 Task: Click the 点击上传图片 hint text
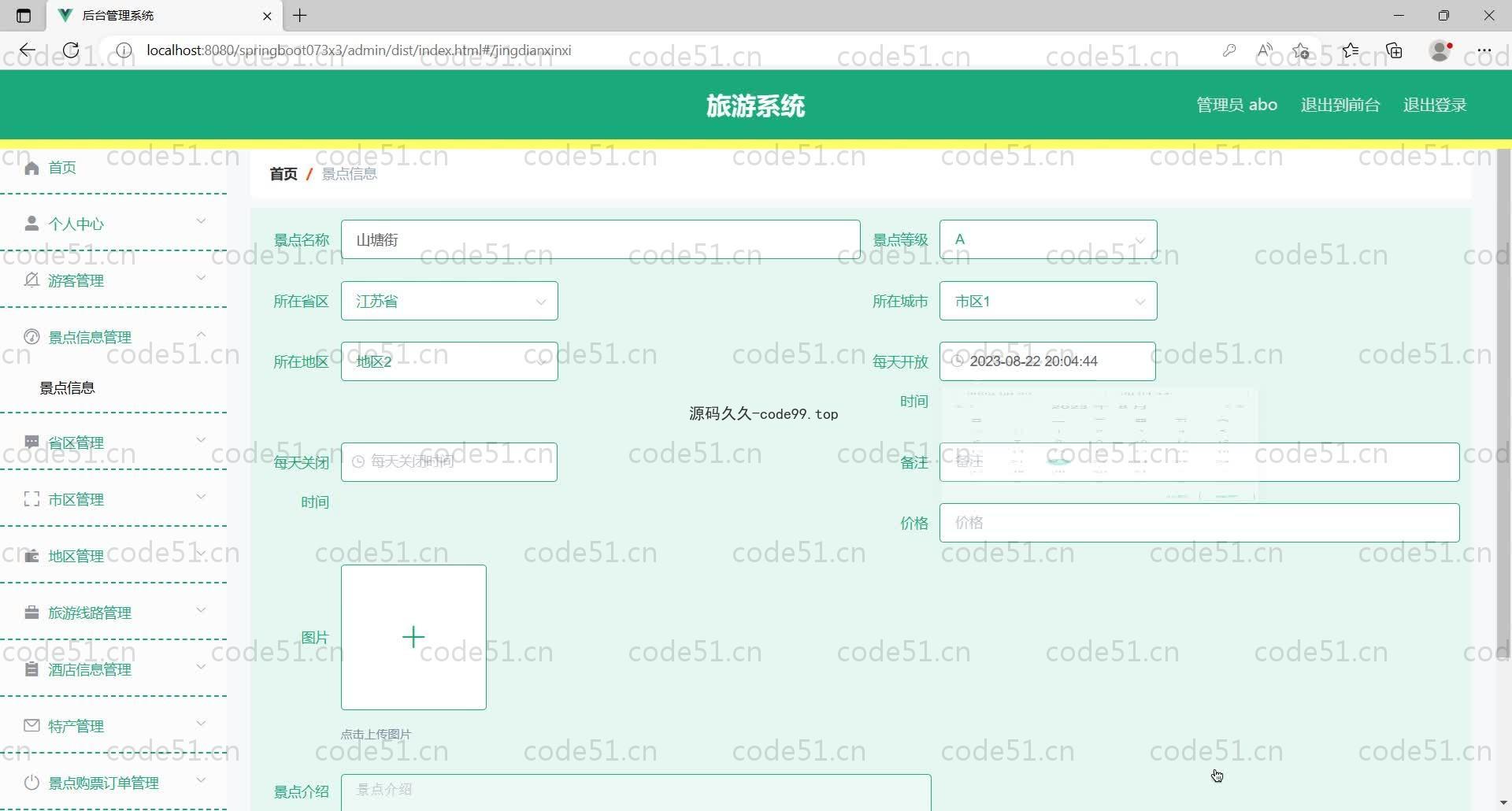pyautogui.click(x=376, y=734)
